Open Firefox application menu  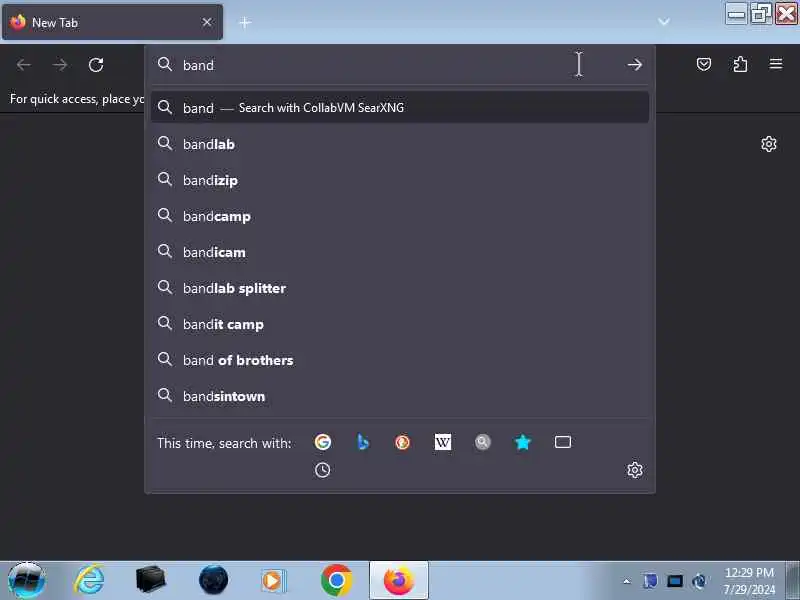click(x=776, y=64)
